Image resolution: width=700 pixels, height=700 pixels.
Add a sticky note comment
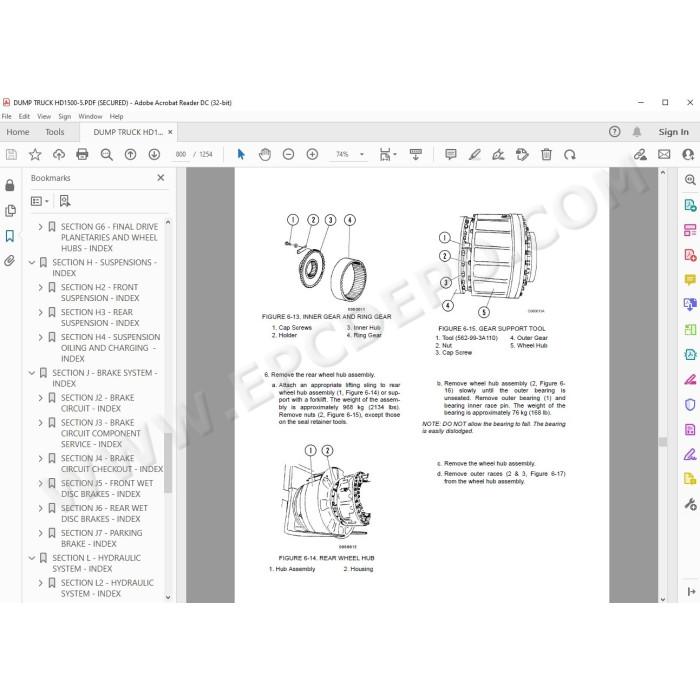coord(450,154)
